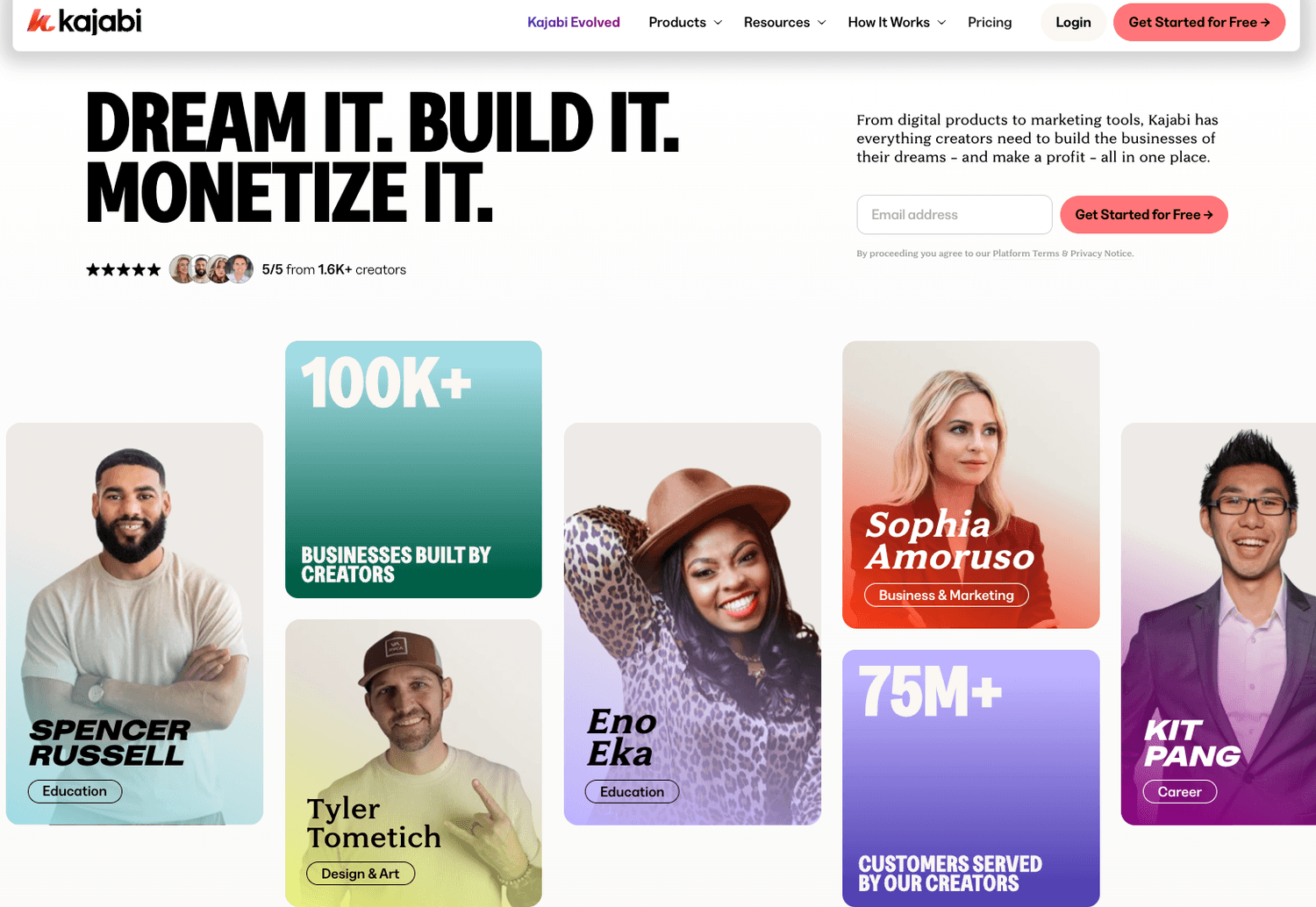Open Kajabi Evolved in navigation
Screen dimensions: 1316x907
(574, 22)
